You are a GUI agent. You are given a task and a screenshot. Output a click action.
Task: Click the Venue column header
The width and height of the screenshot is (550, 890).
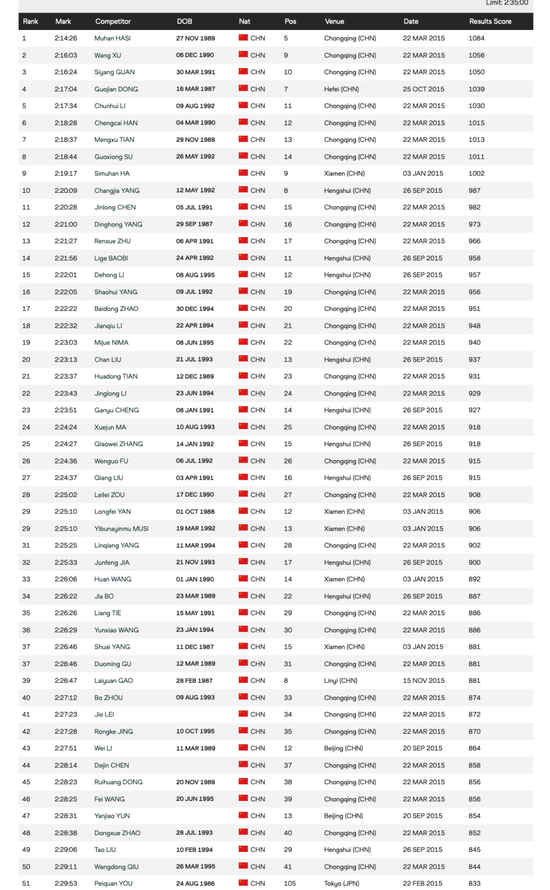334,21
